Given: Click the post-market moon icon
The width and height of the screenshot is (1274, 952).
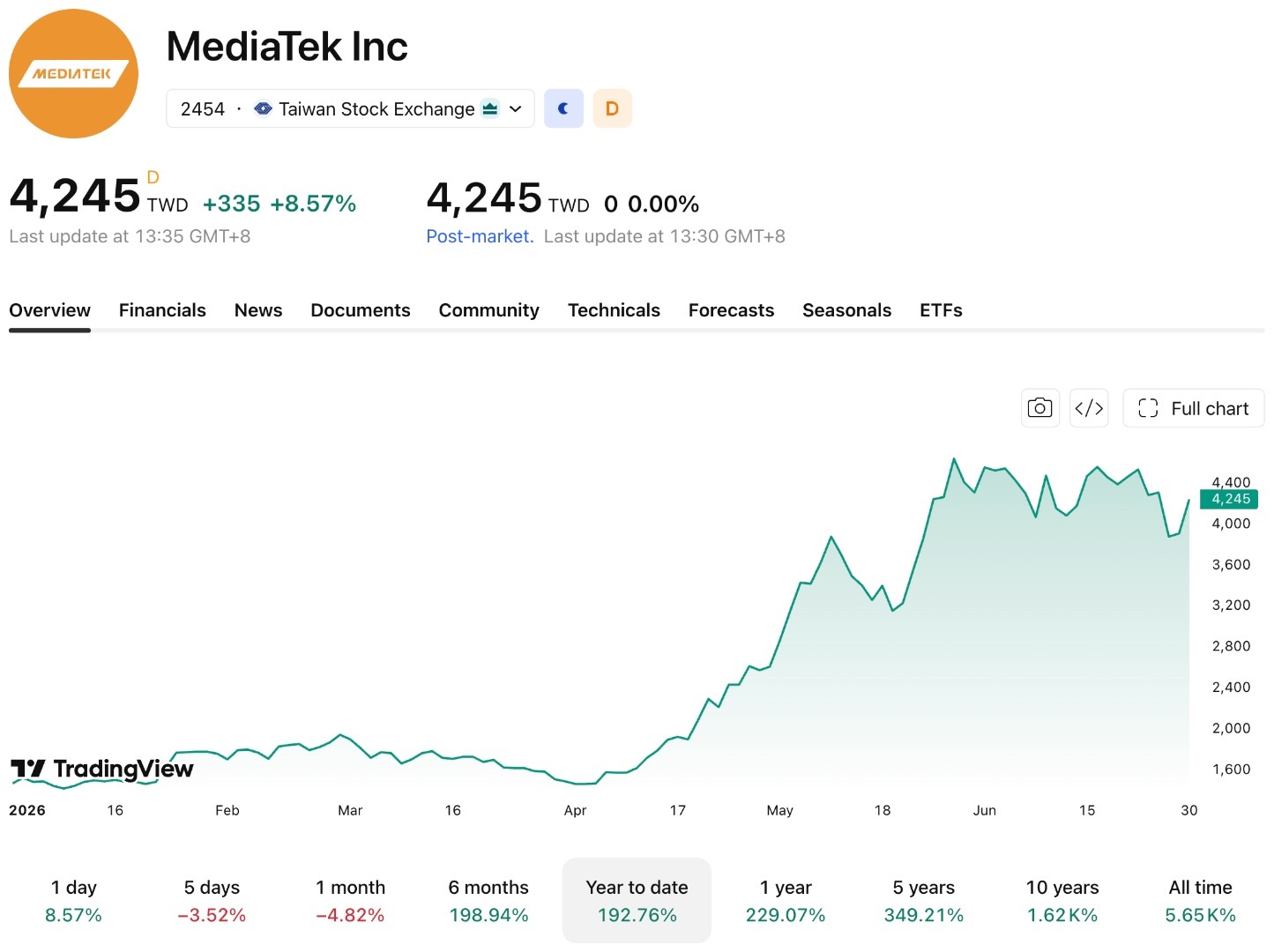Looking at the screenshot, I should click(563, 108).
